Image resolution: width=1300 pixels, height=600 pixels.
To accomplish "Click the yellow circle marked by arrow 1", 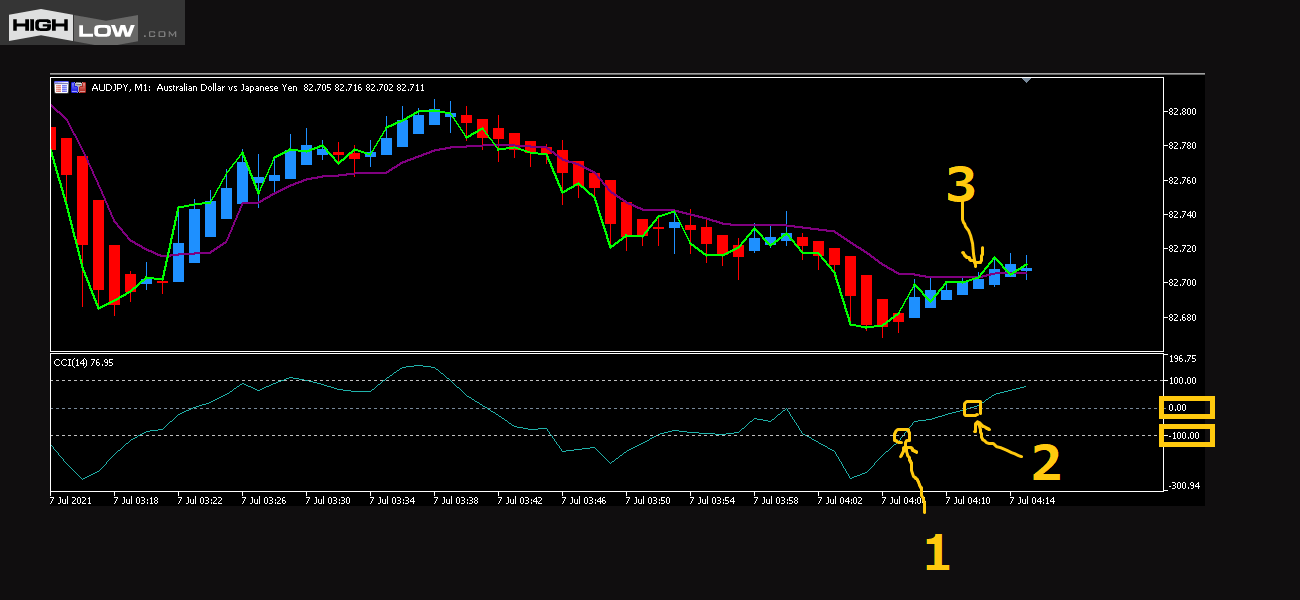I will 902,435.
